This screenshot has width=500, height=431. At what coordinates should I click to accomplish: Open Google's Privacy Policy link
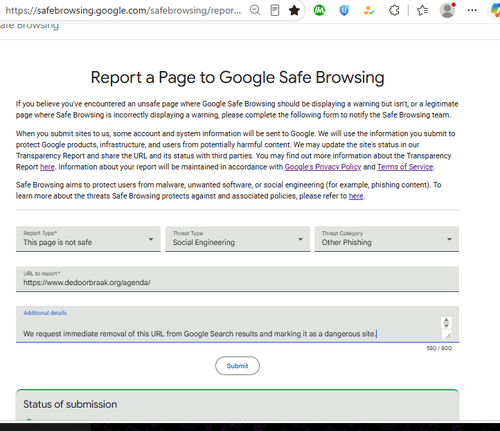click(323, 167)
